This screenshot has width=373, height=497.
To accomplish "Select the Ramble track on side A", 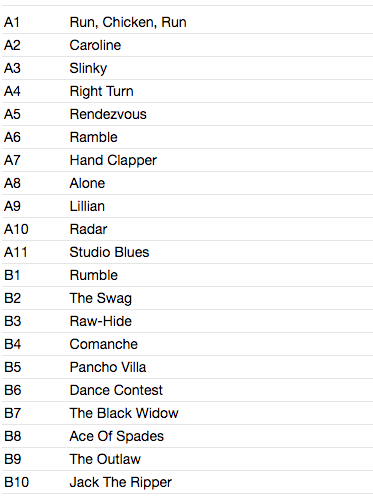I will tap(93, 137).
